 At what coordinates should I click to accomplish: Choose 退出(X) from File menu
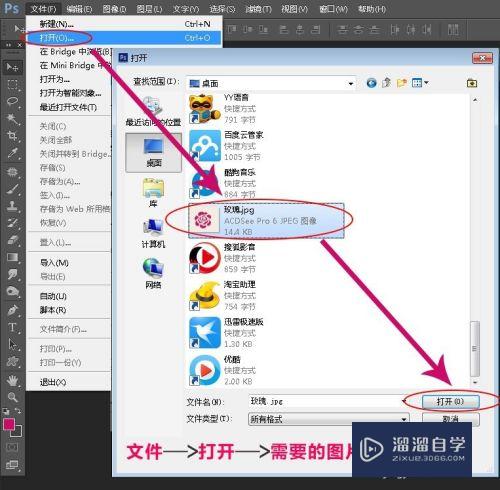(53, 382)
